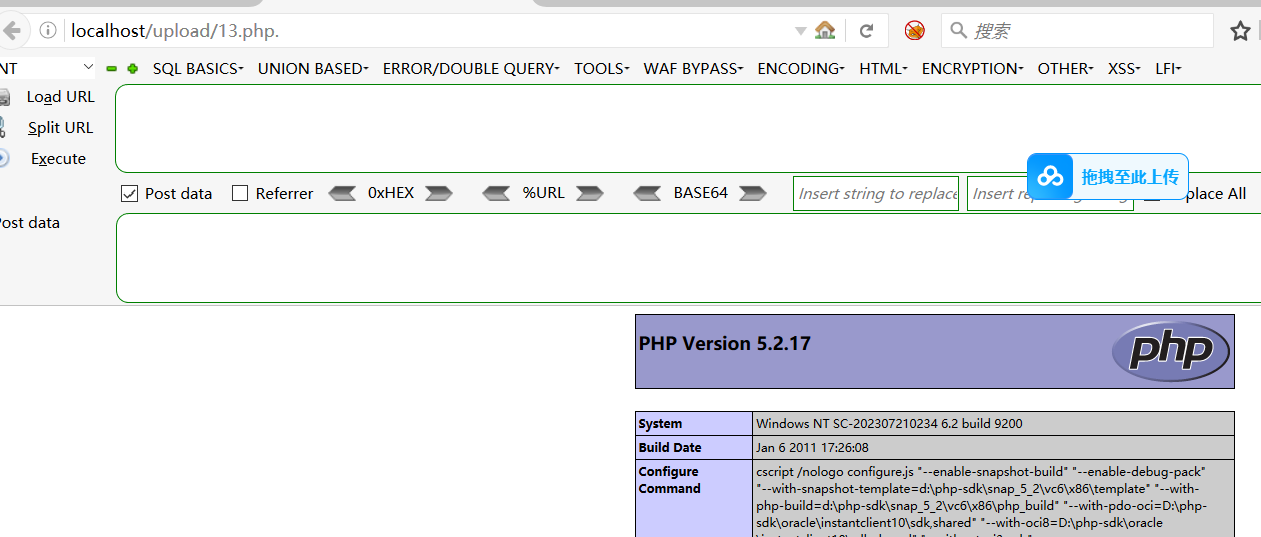Decode with left arrow beside BASE64
Image resolution: width=1261 pixels, height=537 pixels.
648,193
